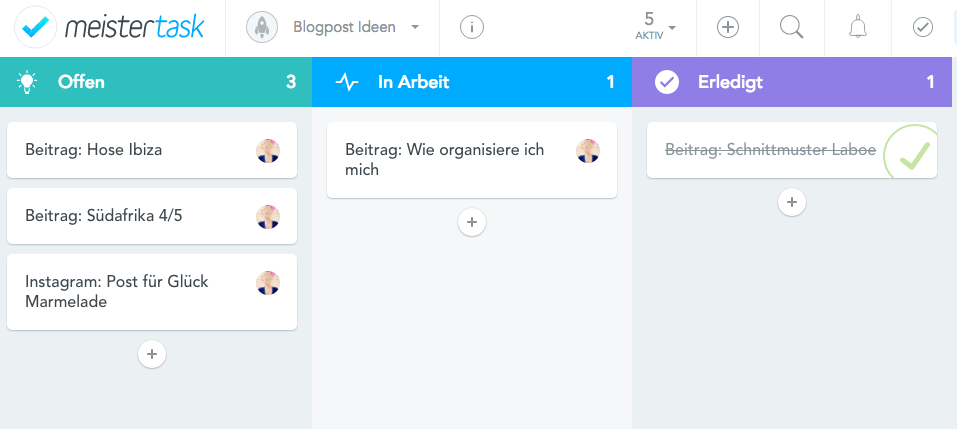Expand the Blogpost Ideen project dropdown

pyautogui.click(x=415, y=27)
